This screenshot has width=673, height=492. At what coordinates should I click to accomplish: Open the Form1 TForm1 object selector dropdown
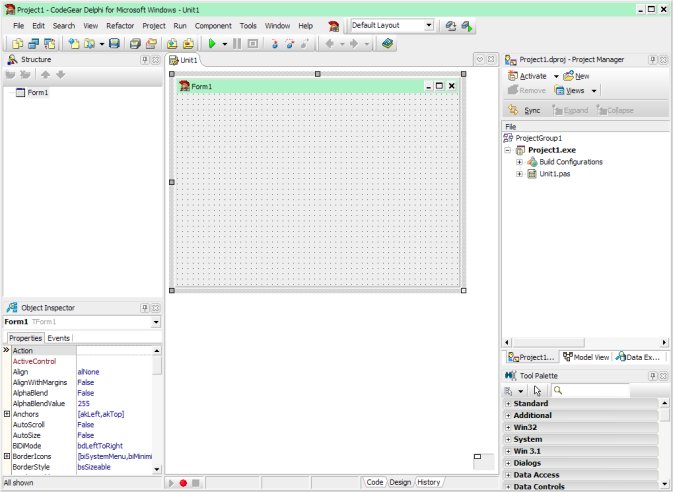[156, 322]
